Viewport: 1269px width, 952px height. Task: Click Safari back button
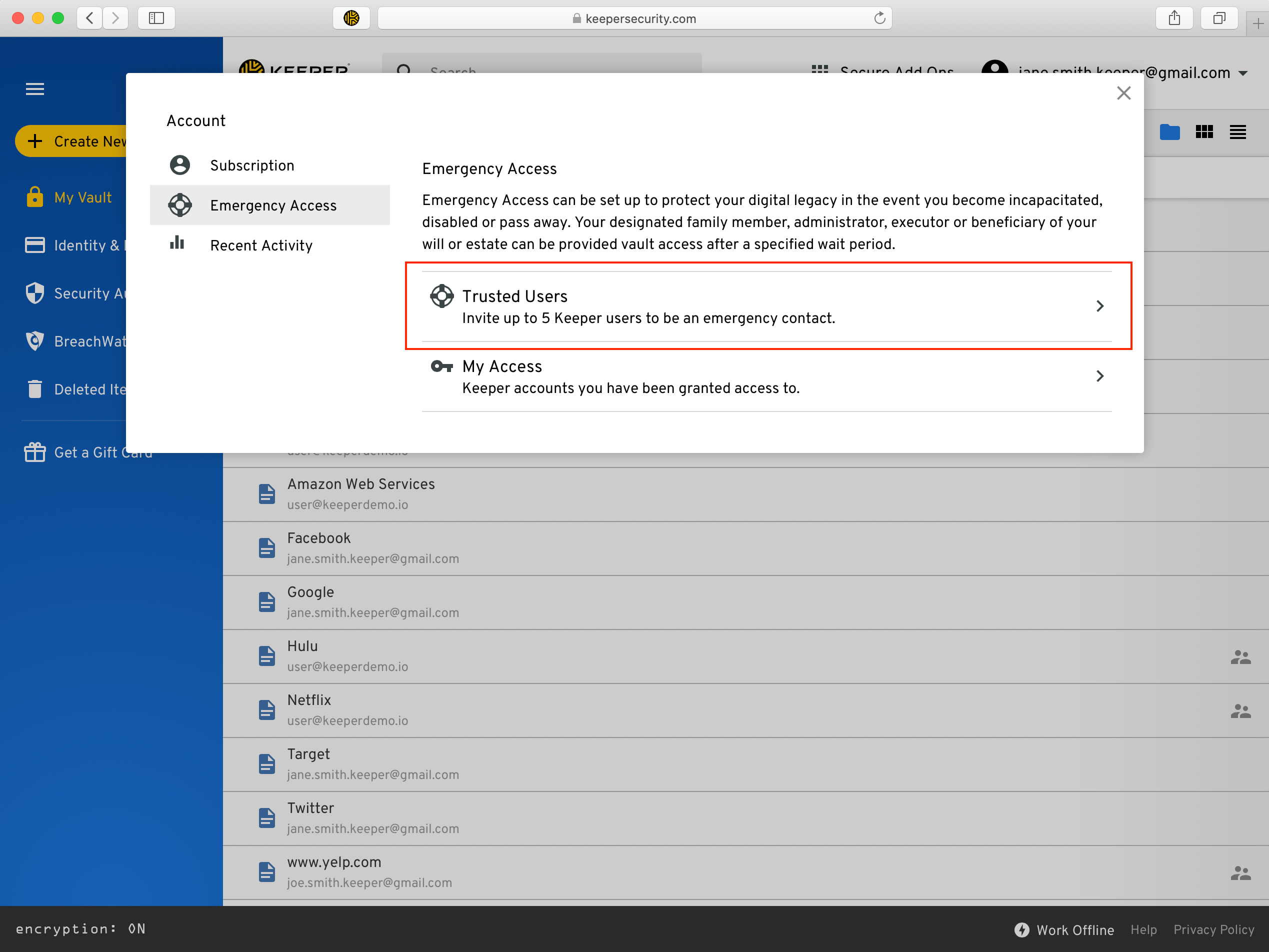coord(89,18)
